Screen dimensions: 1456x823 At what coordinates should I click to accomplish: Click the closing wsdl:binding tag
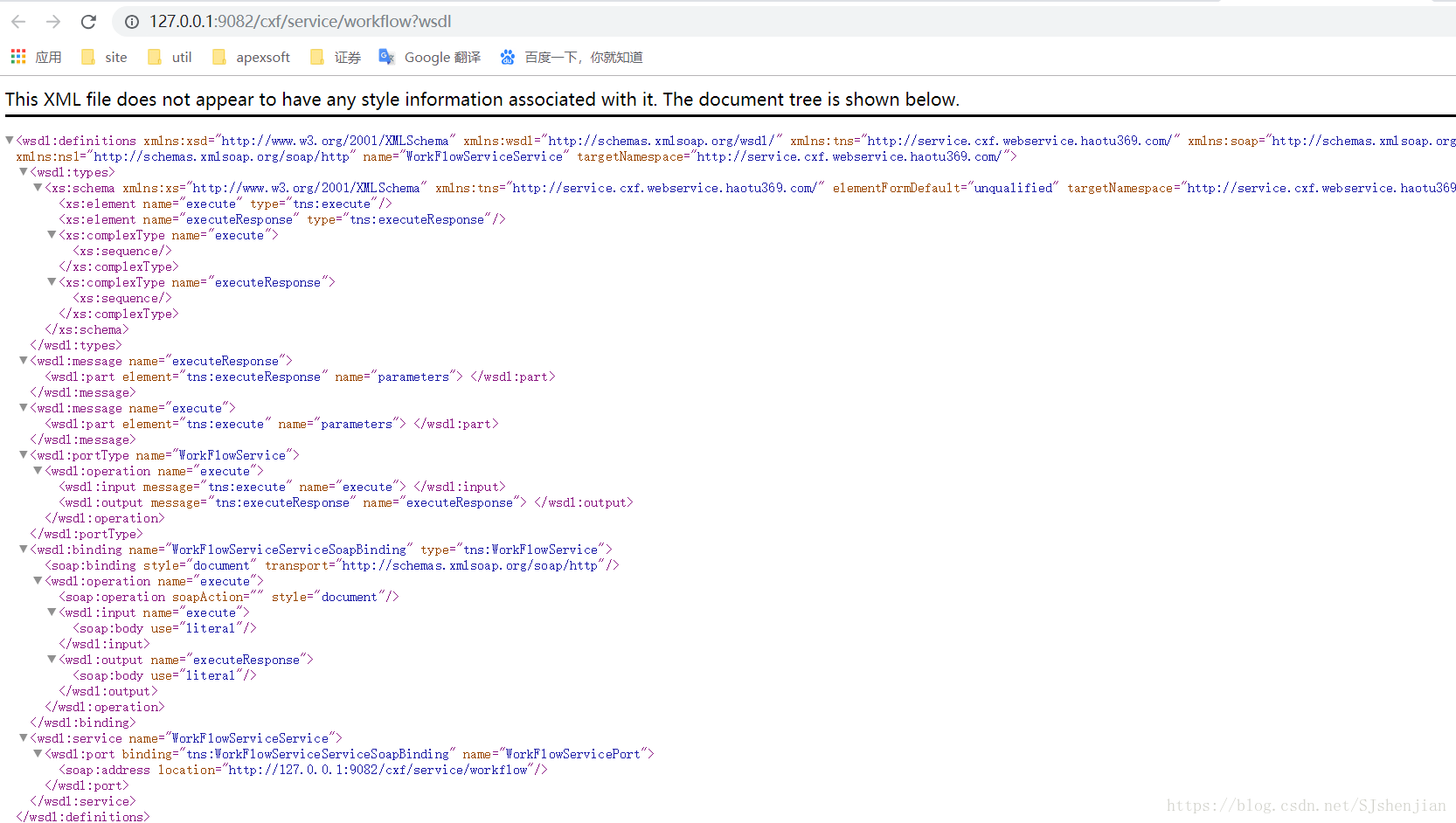pyautogui.click(x=83, y=723)
